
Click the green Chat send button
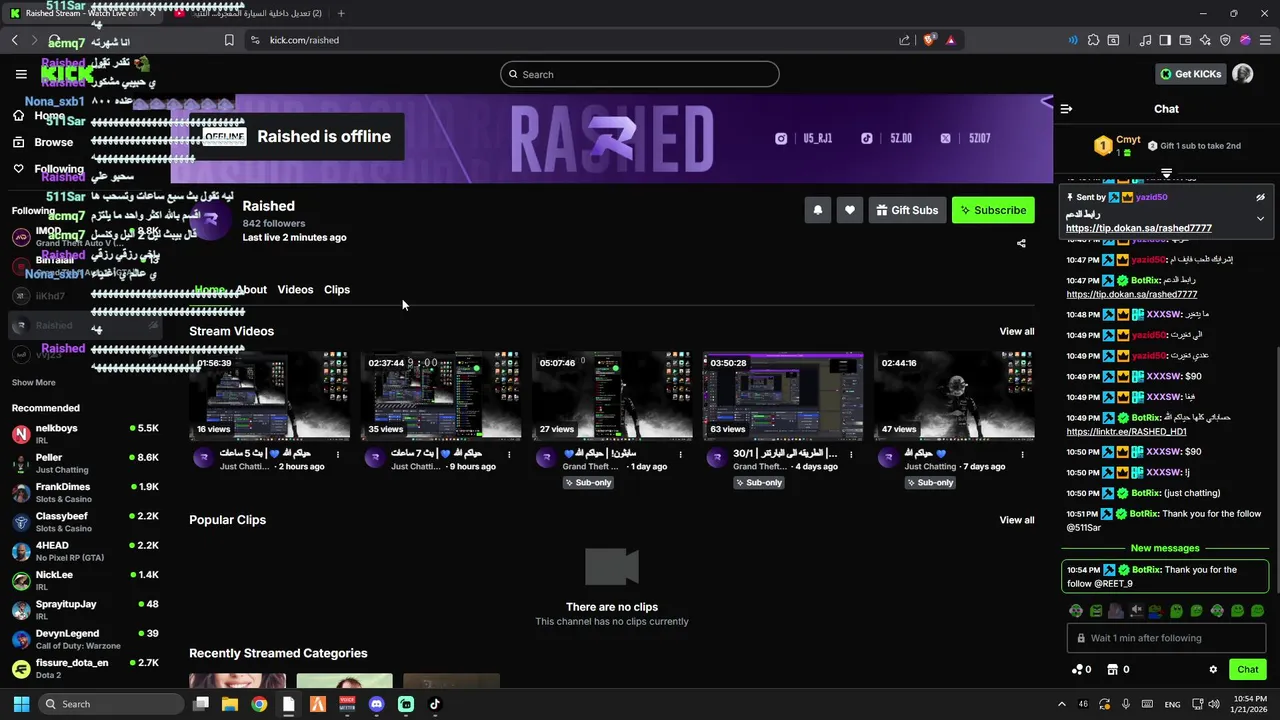pyautogui.click(x=1248, y=670)
